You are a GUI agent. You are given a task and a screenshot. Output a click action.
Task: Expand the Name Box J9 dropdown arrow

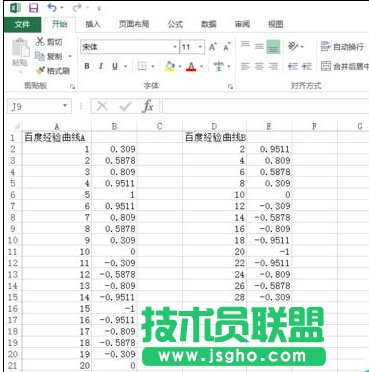coord(65,106)
